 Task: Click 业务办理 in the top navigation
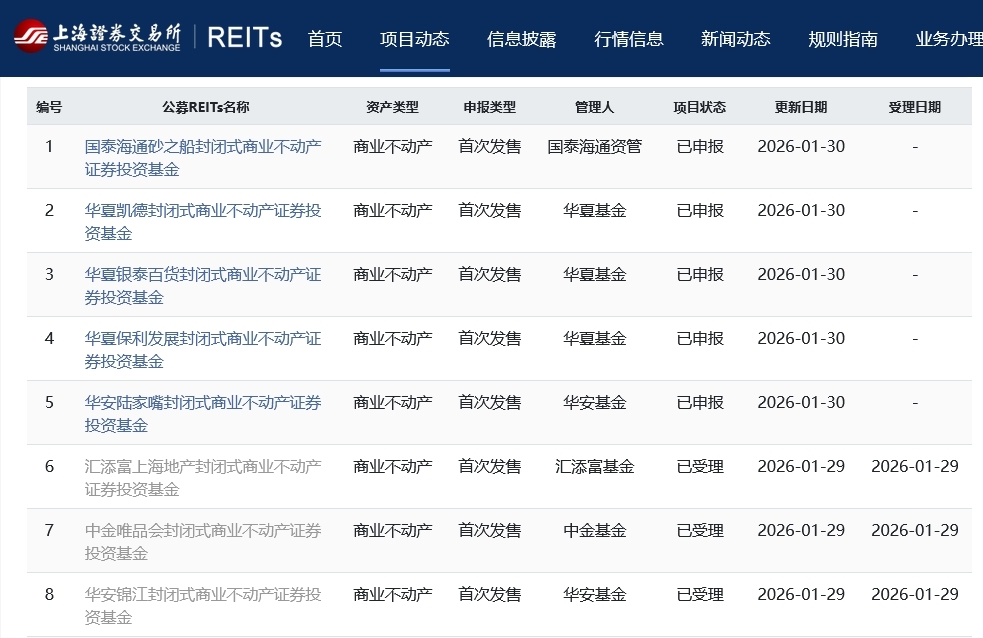947,39
